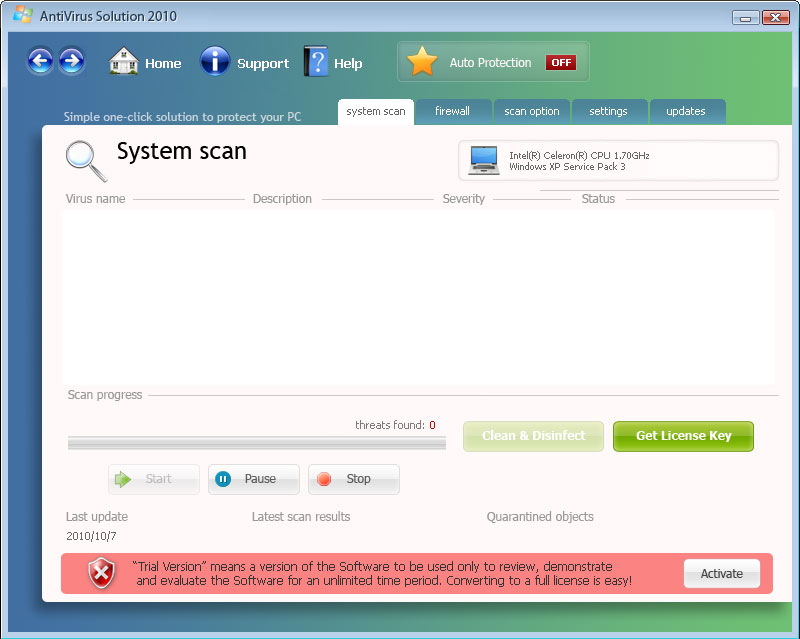Screen dimensions: 800x639
Task: Open the firewall tab
Action: click(x=453, y=111)
